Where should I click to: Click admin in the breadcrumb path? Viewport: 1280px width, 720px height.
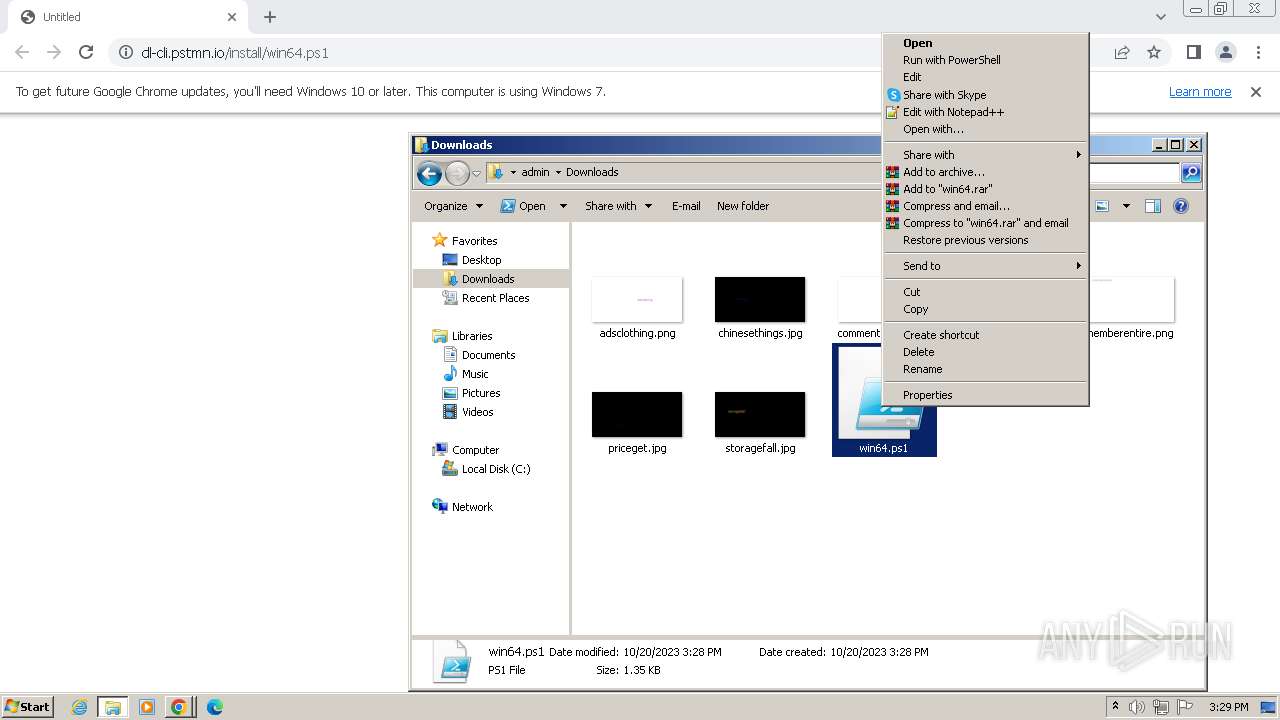(x=535, y=172)
